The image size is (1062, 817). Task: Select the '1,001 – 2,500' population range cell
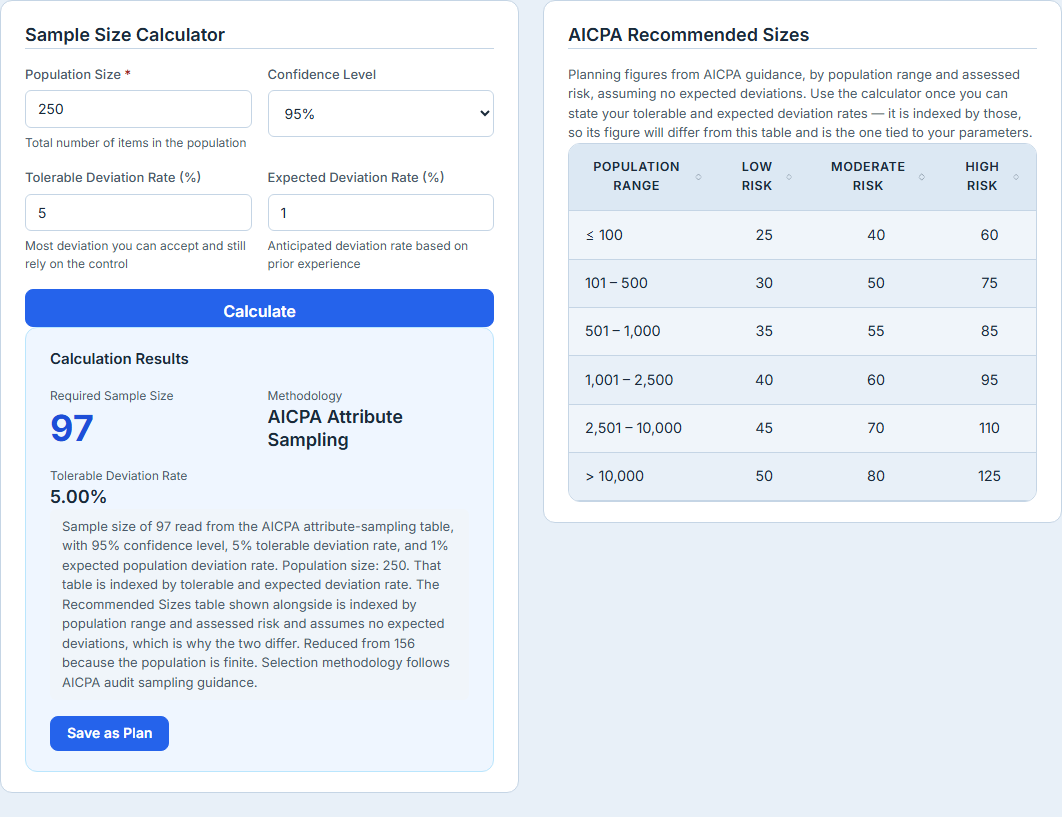(x=643, y=380)
